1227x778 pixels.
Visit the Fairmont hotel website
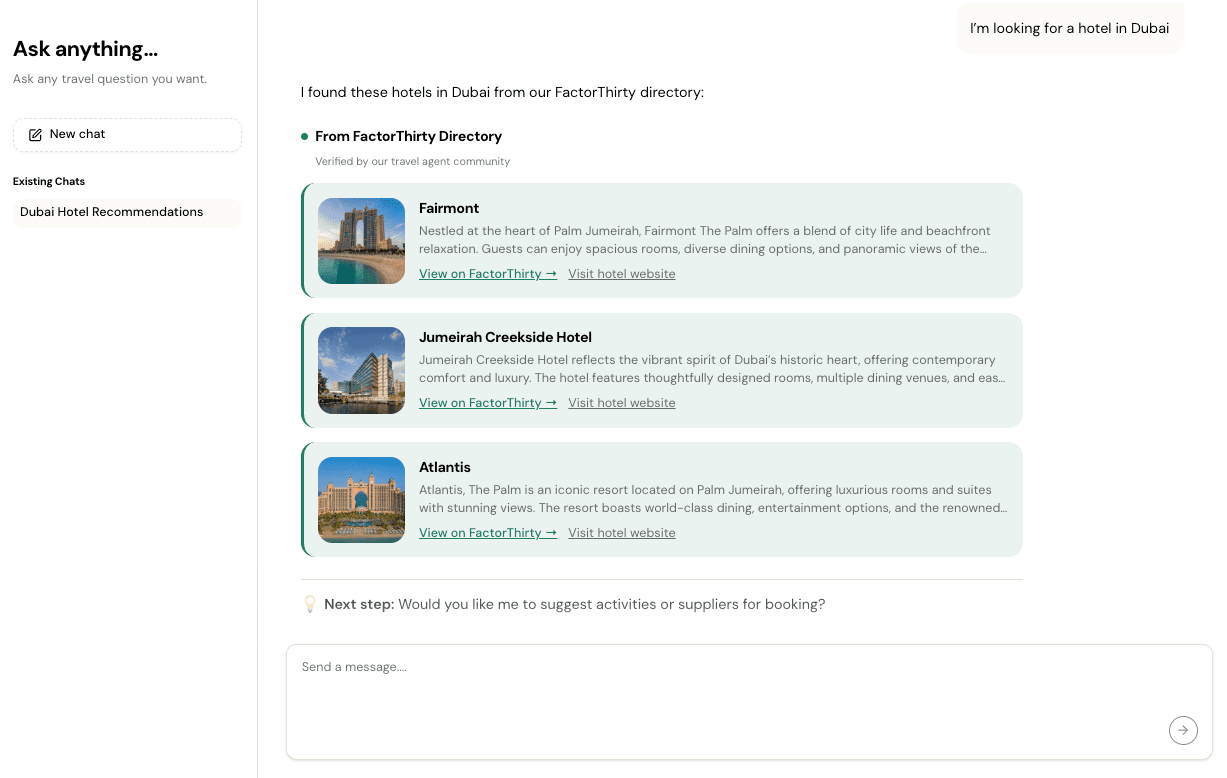pos(621,274)
